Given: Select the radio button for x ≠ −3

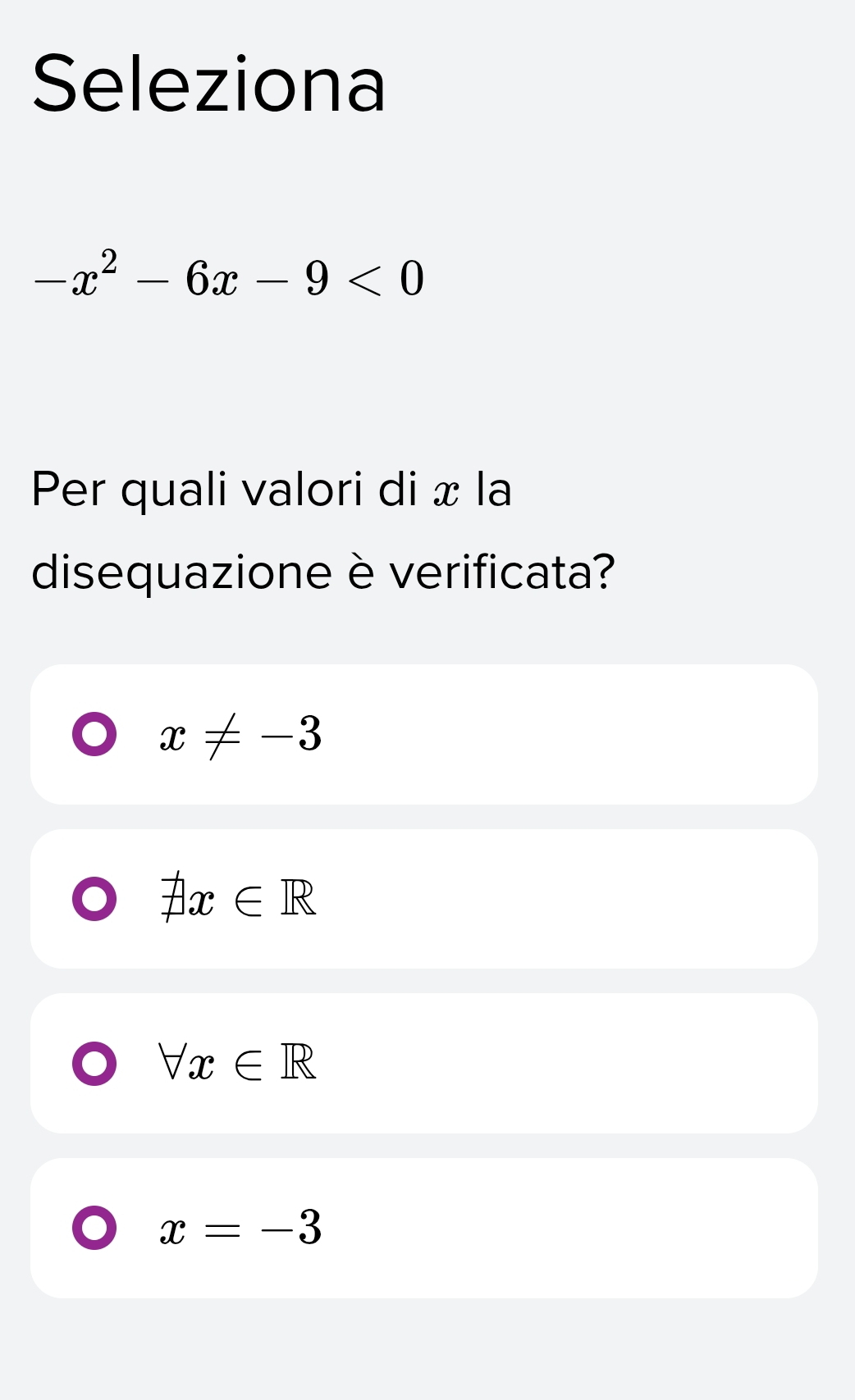Looking at the screenshot, I should [94, 734].
